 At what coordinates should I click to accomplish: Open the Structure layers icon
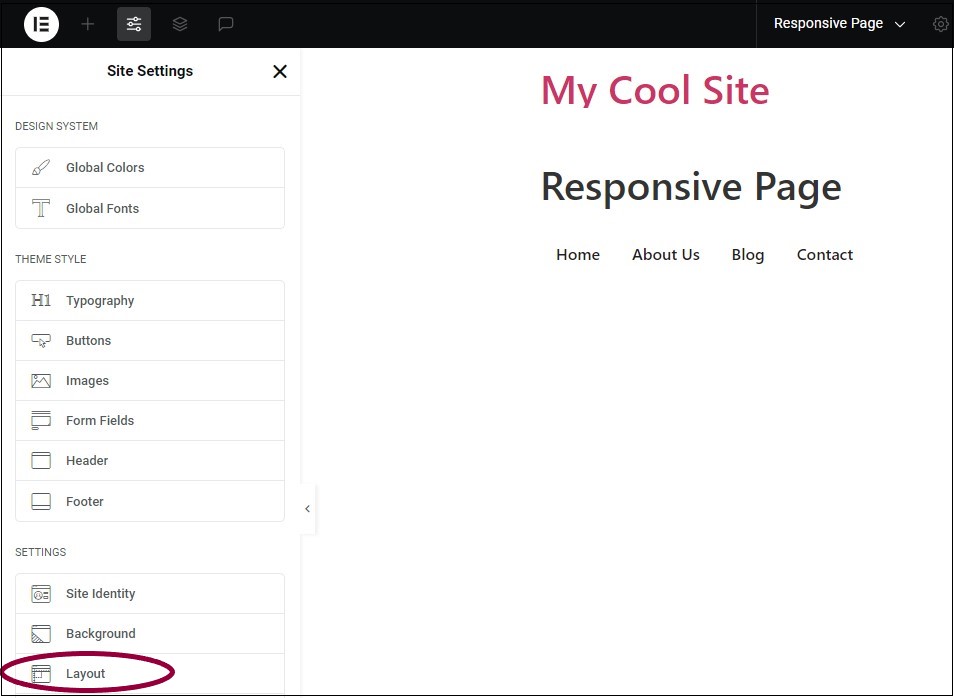click(180, 24)
